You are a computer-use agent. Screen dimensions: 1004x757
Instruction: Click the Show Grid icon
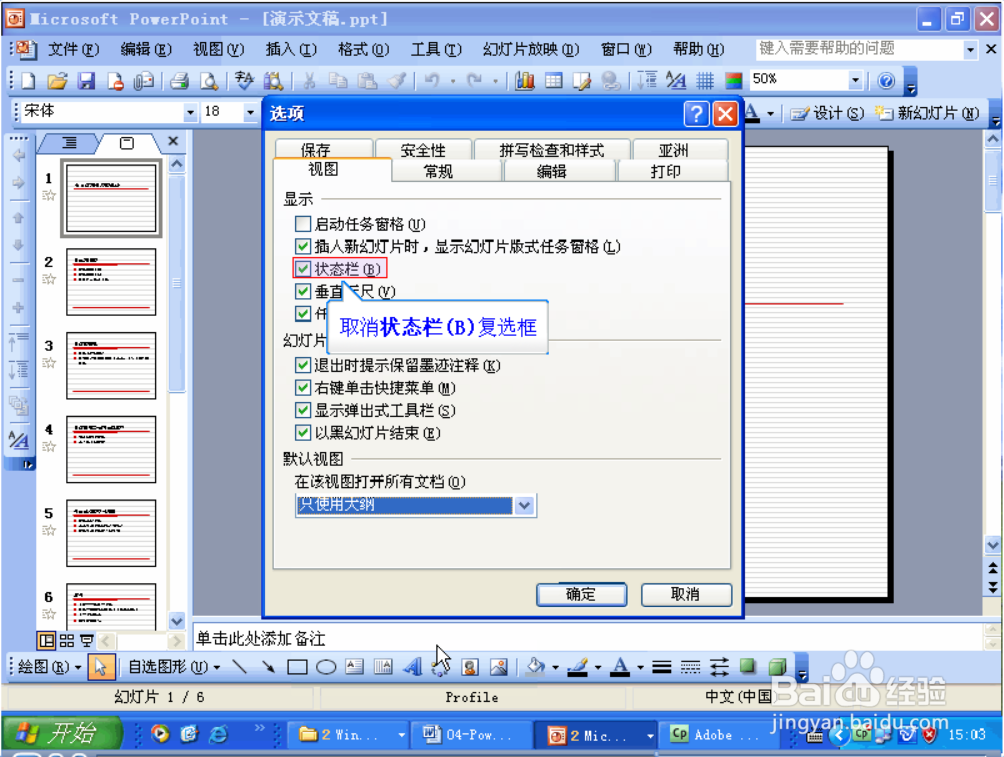pyautogui.click(x=705, y=81)
